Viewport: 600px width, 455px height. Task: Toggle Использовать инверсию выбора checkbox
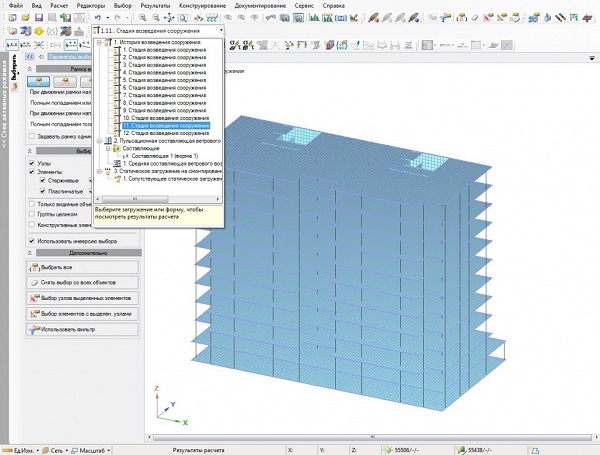click(32, 241)
